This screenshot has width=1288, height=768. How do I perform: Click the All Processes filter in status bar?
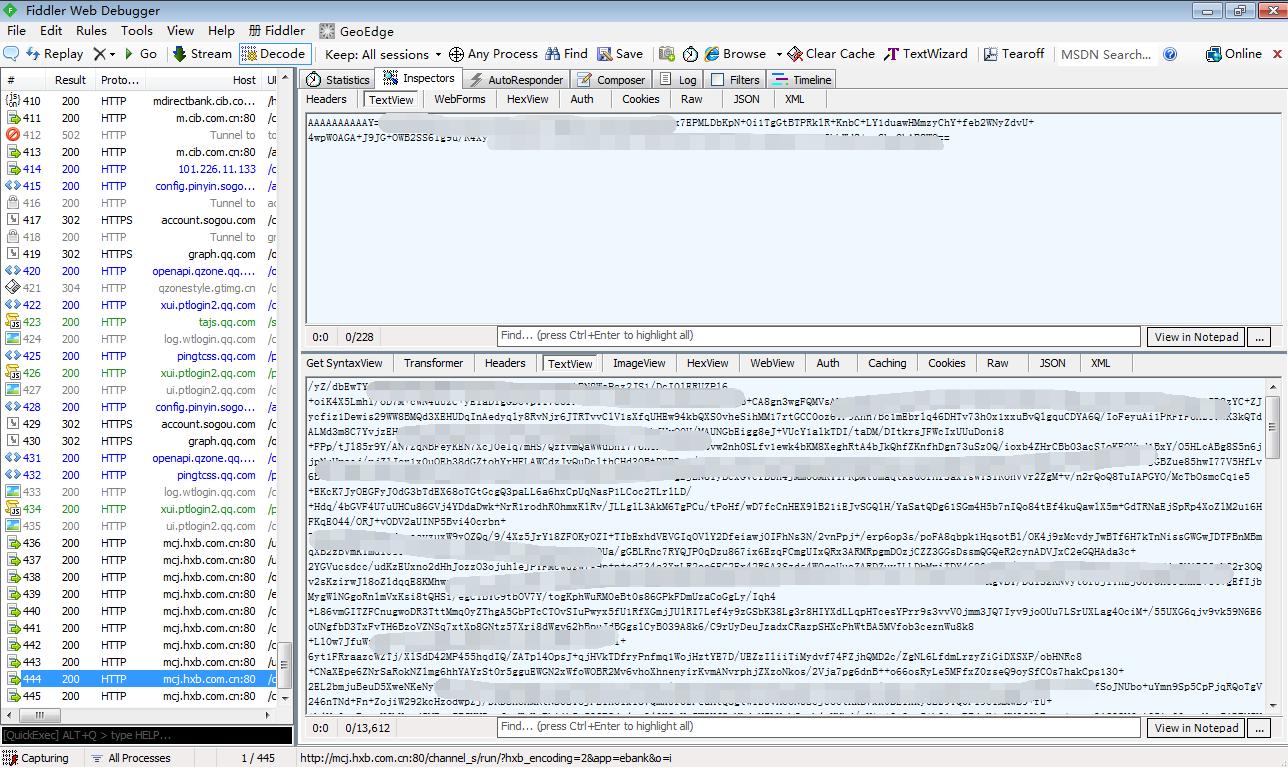(130, 758)
